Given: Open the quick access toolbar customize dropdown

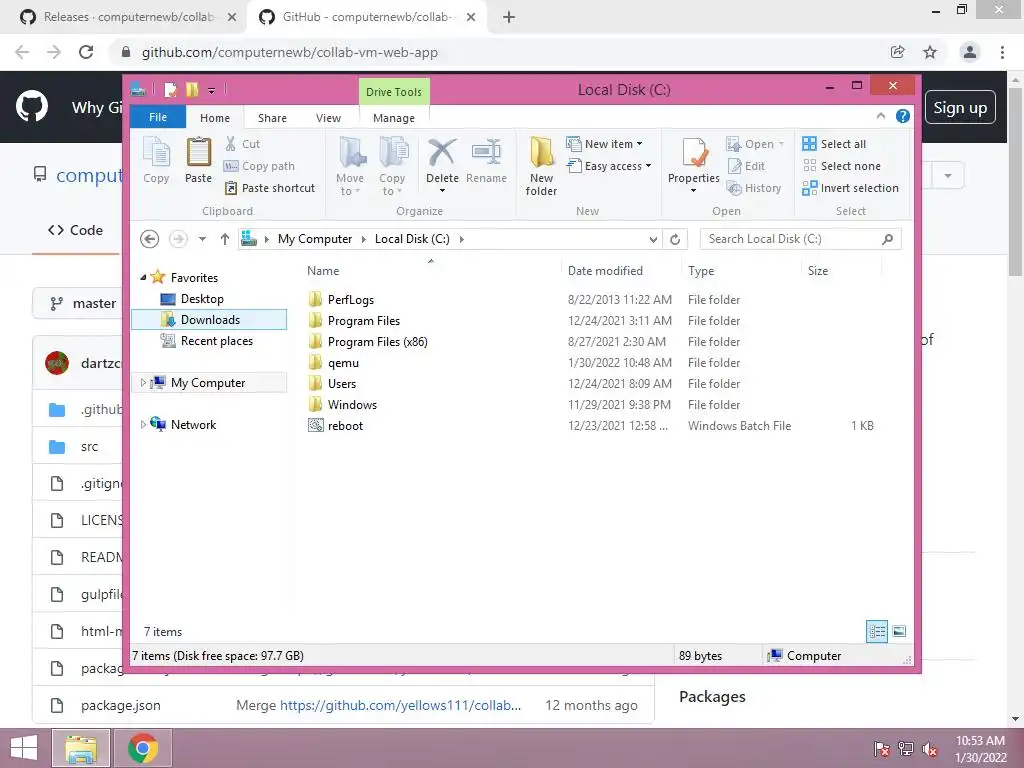Looking at the screenshot, I should click(x=212, y=90).
